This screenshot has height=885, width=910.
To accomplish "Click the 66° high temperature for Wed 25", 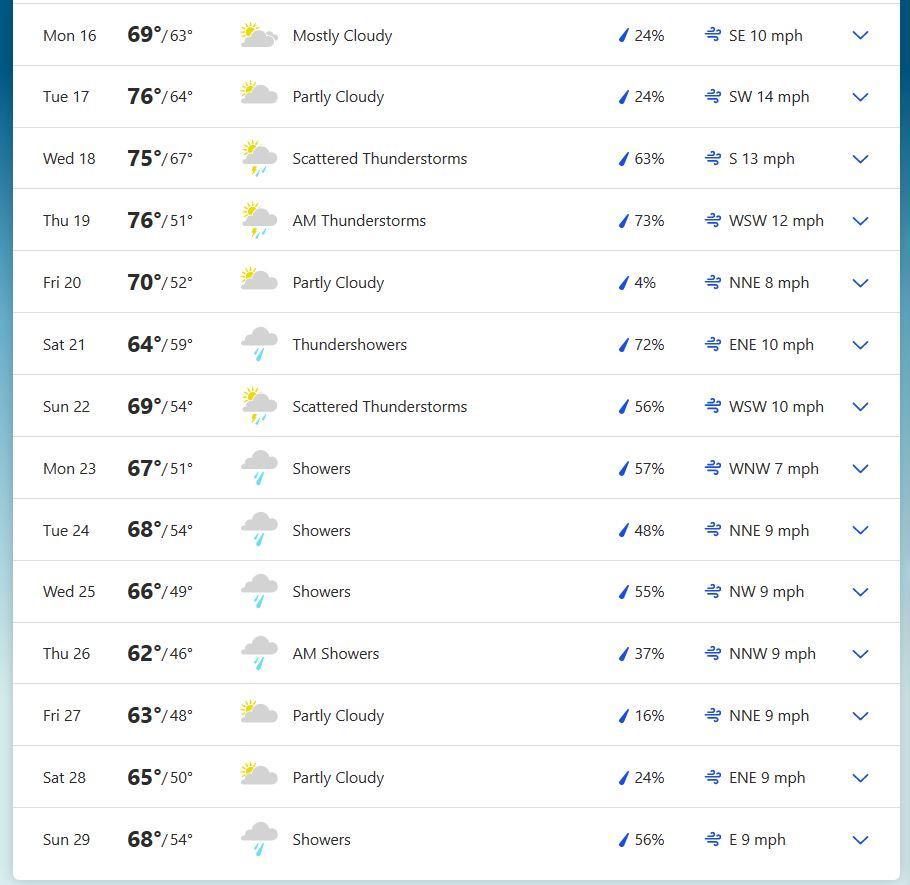I will pyautogui.click(x=144, y=592).
